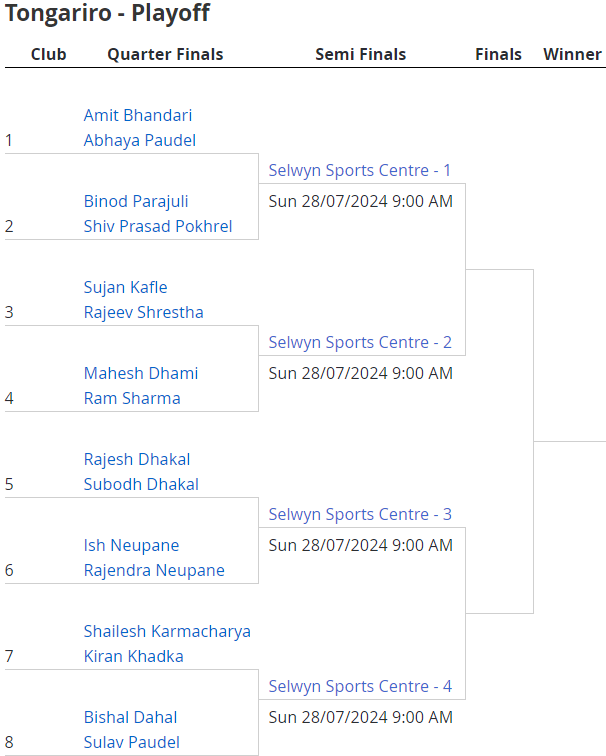Open Ish Neupane player link
Image resolution: width=606 pixels, height=756 pixels.
point(132,546)
